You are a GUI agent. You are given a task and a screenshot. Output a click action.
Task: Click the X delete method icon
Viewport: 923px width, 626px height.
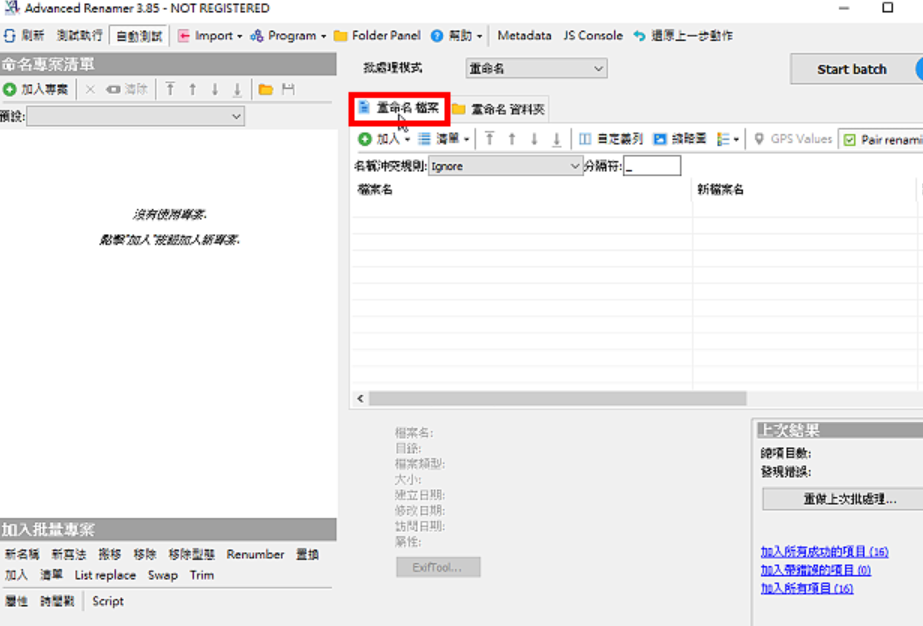[x=90, y=90]
